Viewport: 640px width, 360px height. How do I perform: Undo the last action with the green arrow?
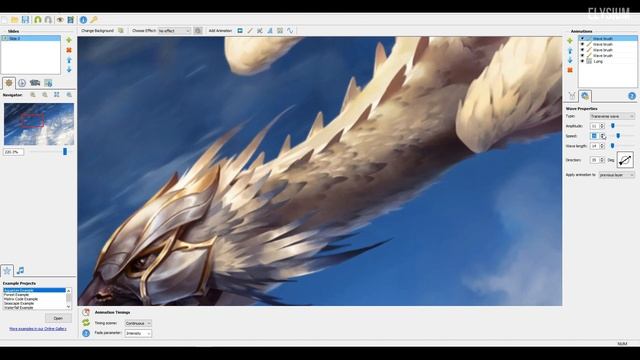[x=38, y=20]
